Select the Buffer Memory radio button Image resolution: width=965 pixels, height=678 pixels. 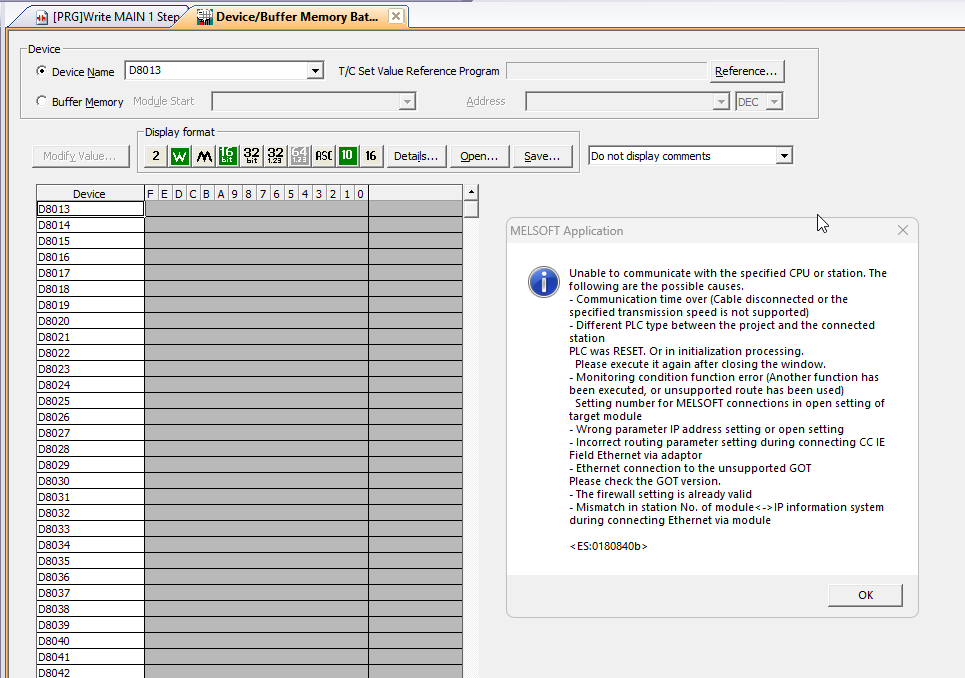coord(41,101)
